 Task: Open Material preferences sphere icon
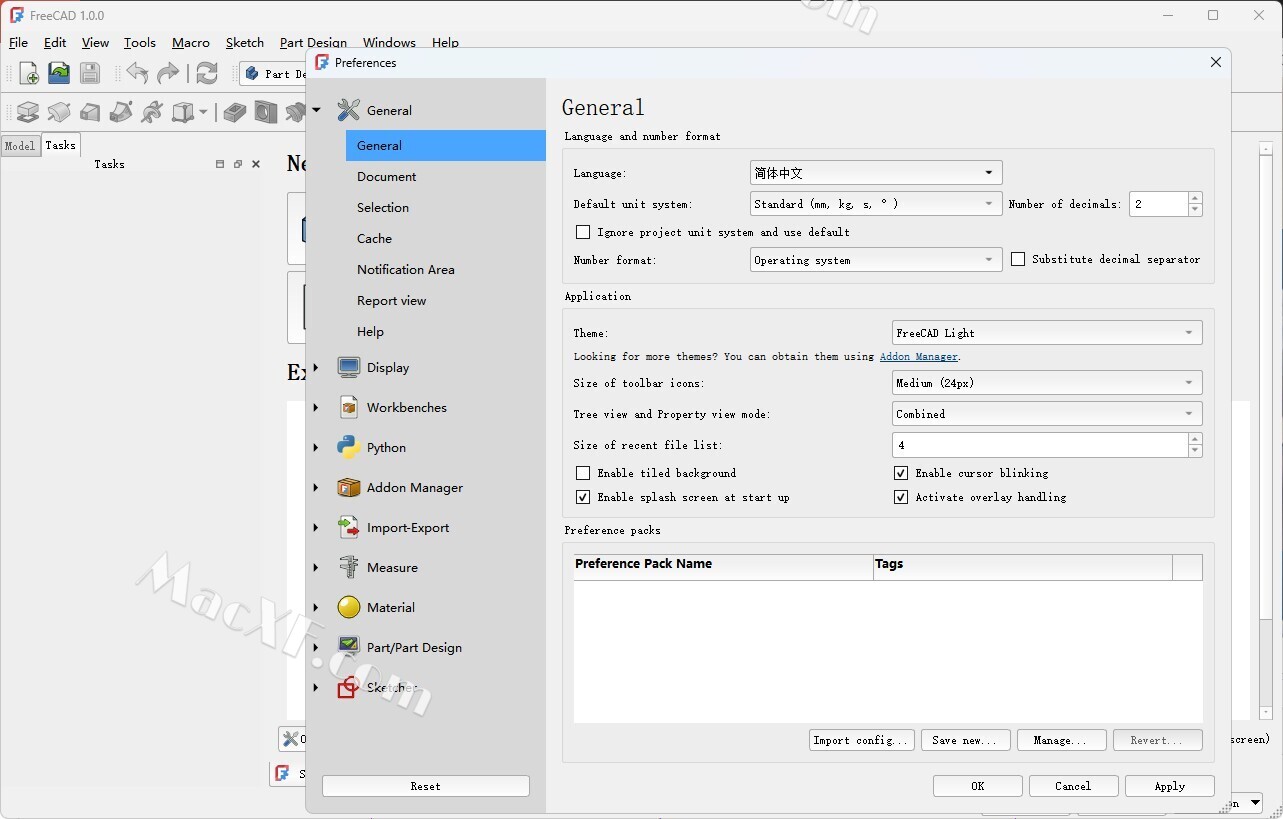(x=348, y=607)
